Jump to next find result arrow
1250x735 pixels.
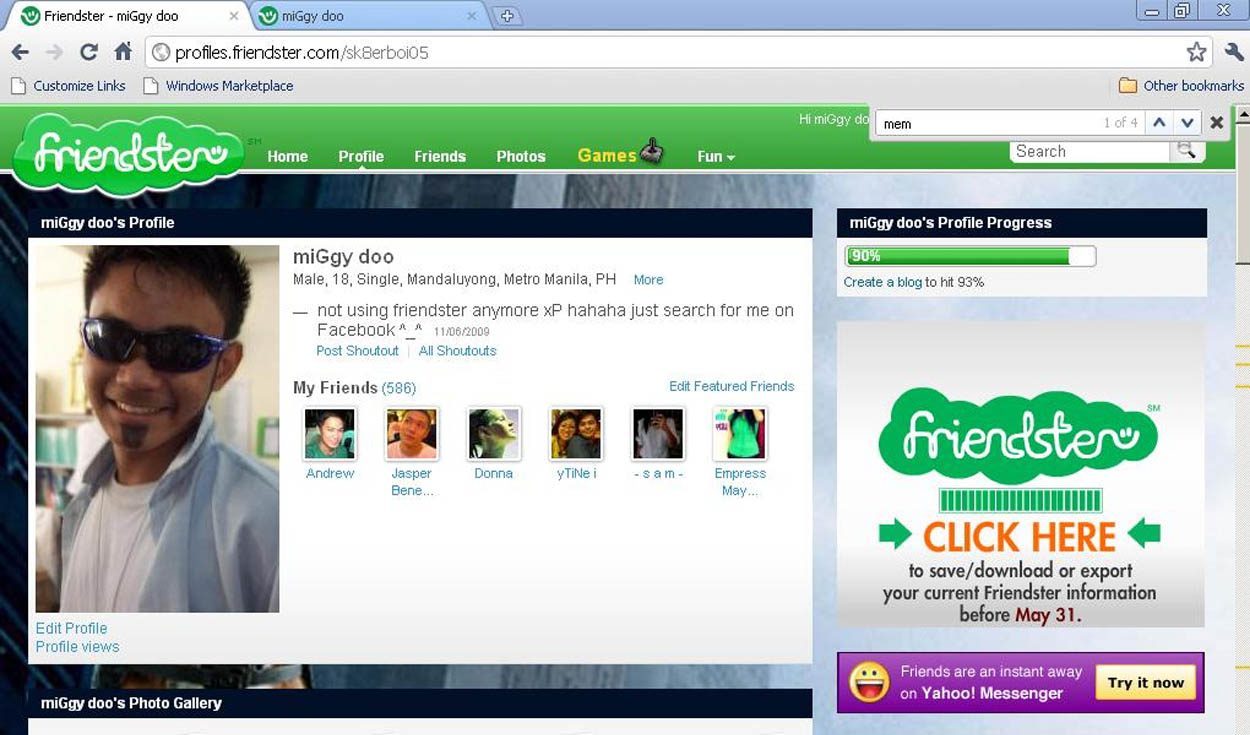1187,123
